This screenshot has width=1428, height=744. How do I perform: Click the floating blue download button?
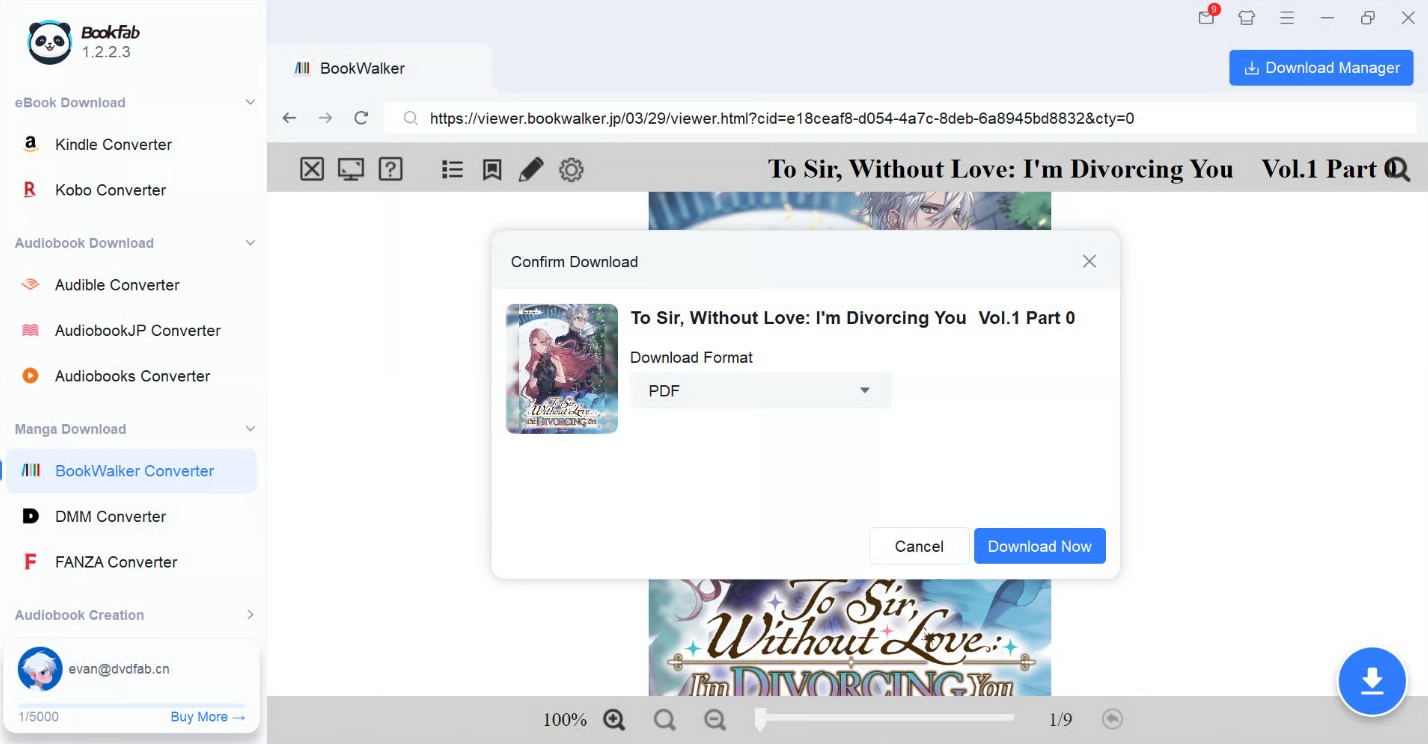[1372, 680]
